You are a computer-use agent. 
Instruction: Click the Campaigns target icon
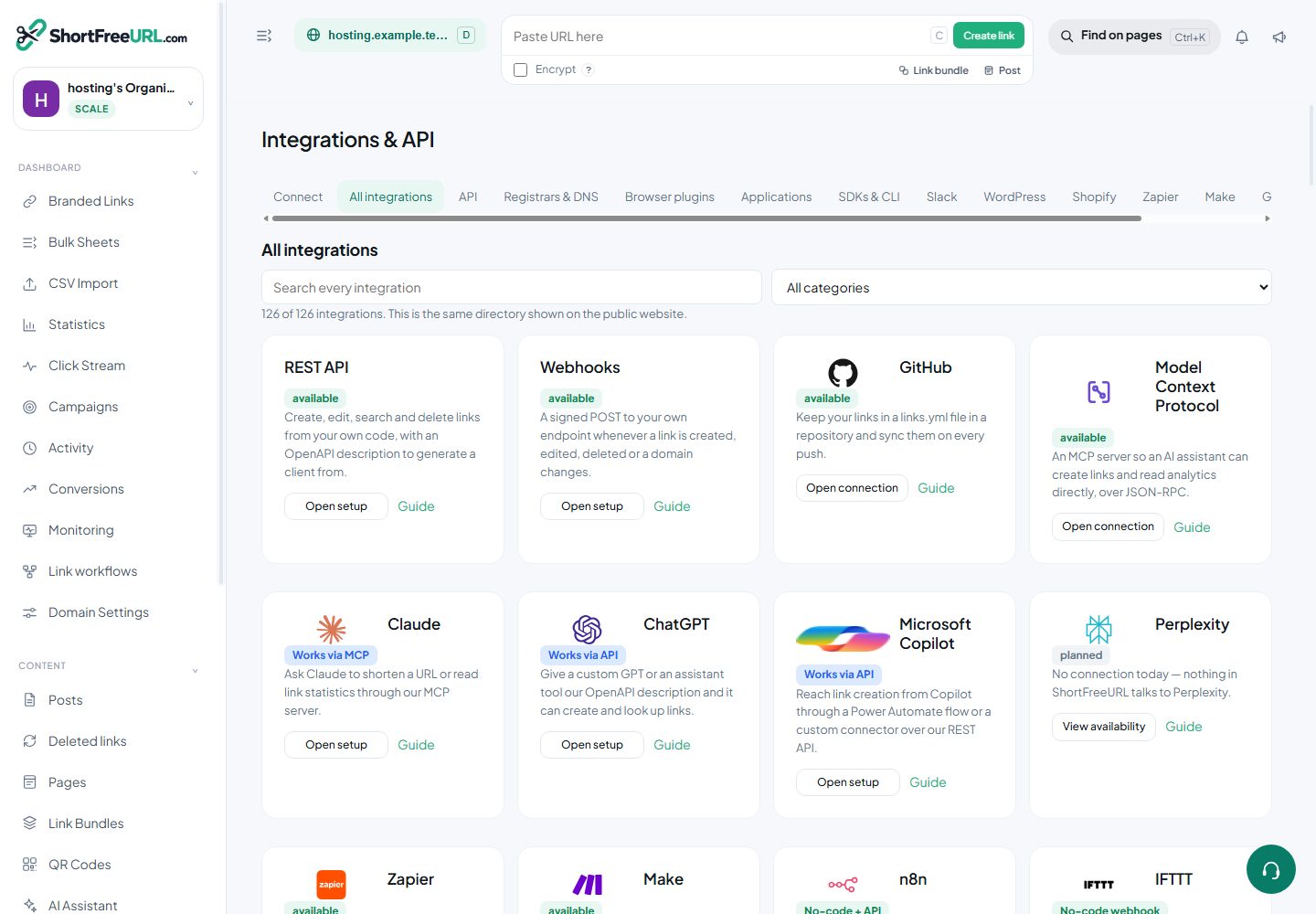[29, 407]
